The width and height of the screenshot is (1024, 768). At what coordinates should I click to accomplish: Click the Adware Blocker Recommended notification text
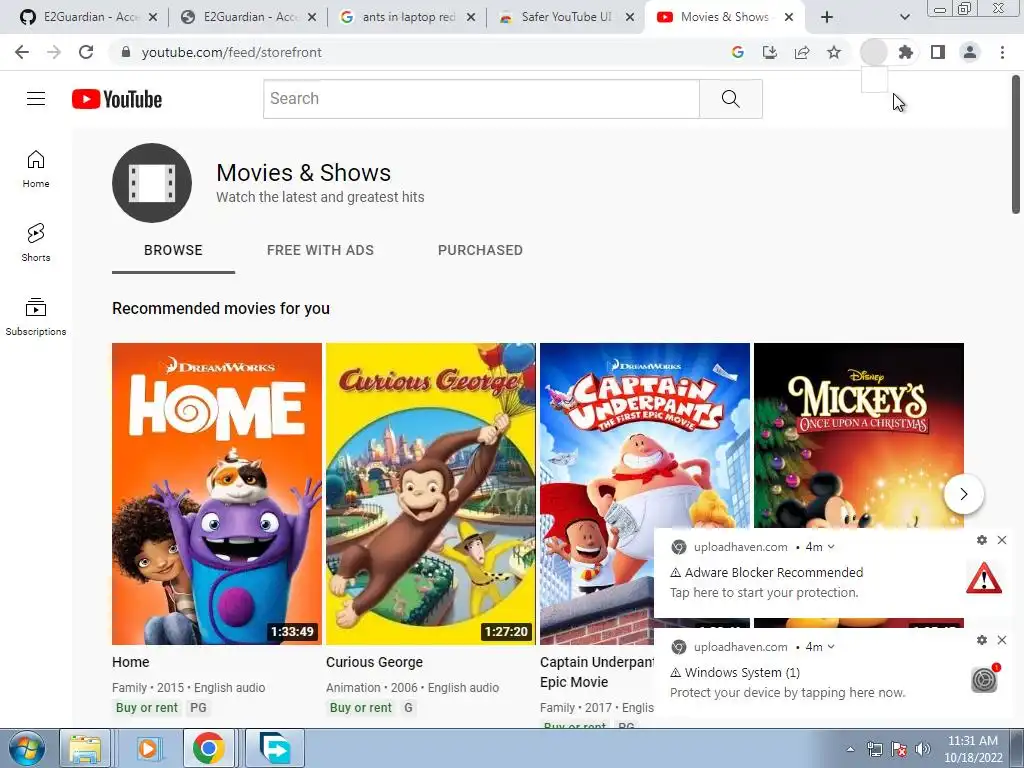(x=774, y=573)
